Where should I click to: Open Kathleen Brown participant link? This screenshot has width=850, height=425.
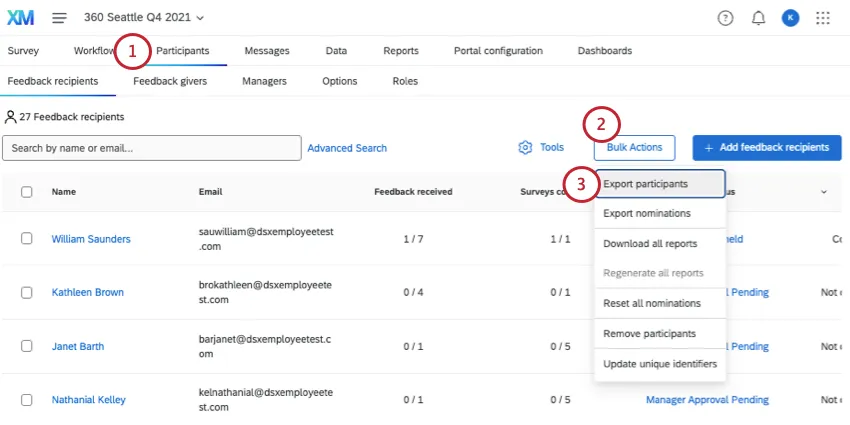[88, 293]
